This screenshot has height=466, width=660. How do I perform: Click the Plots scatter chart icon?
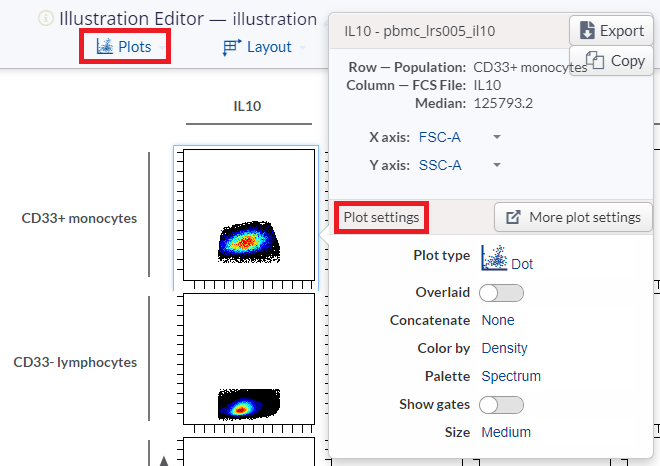(104, 47)
